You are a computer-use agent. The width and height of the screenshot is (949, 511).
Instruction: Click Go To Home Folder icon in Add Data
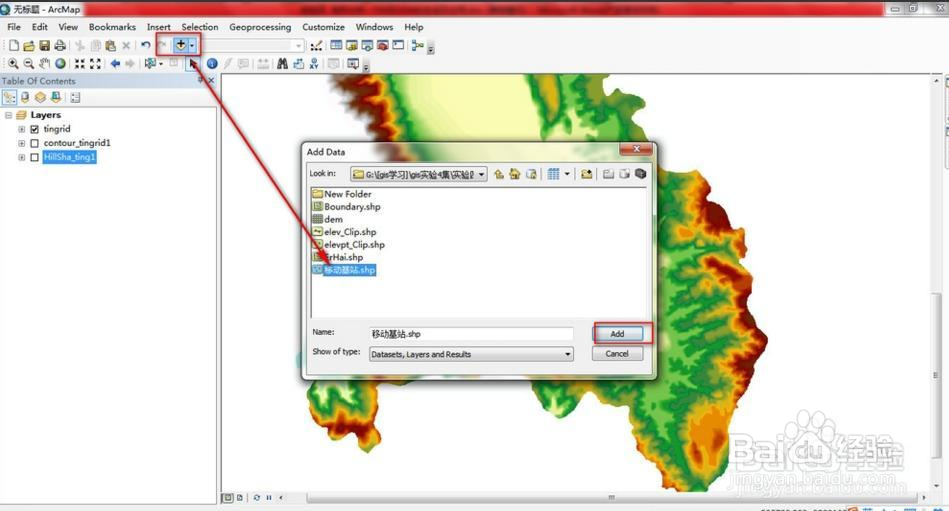(x=514, y=174)
